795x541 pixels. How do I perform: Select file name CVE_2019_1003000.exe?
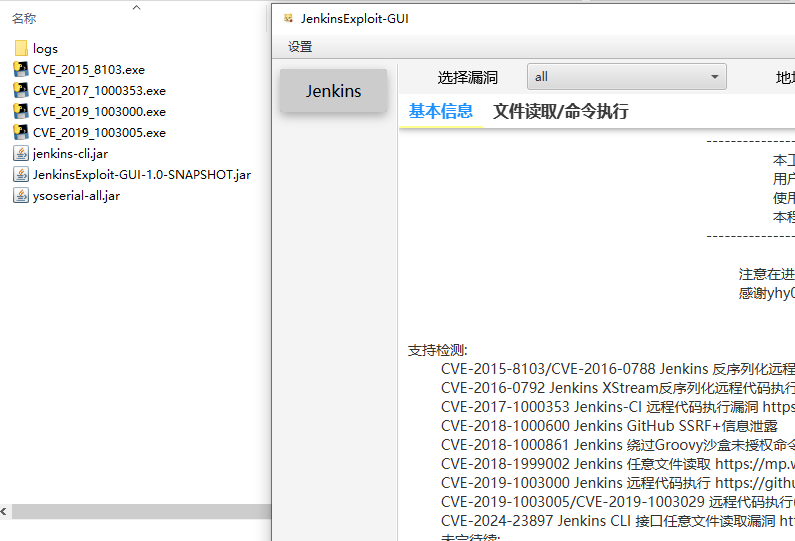point(99,112)
